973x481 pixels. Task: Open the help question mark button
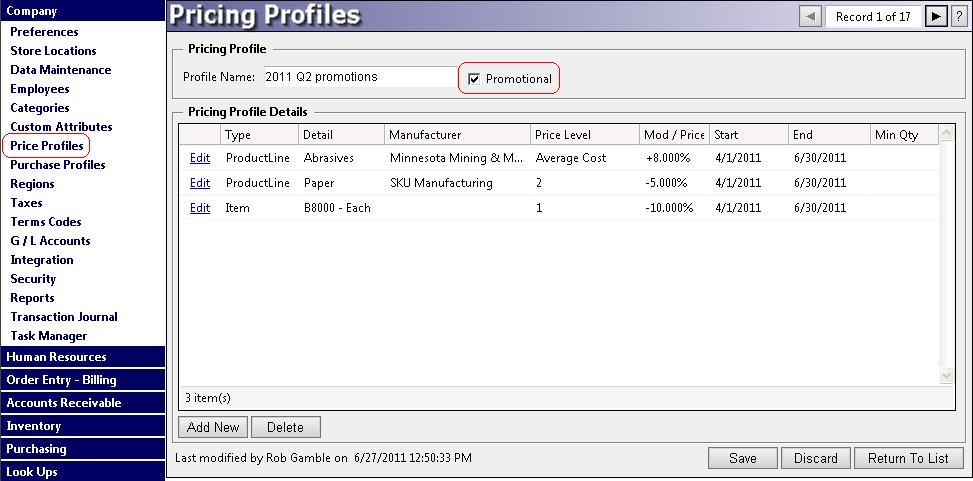coord(958,16)
